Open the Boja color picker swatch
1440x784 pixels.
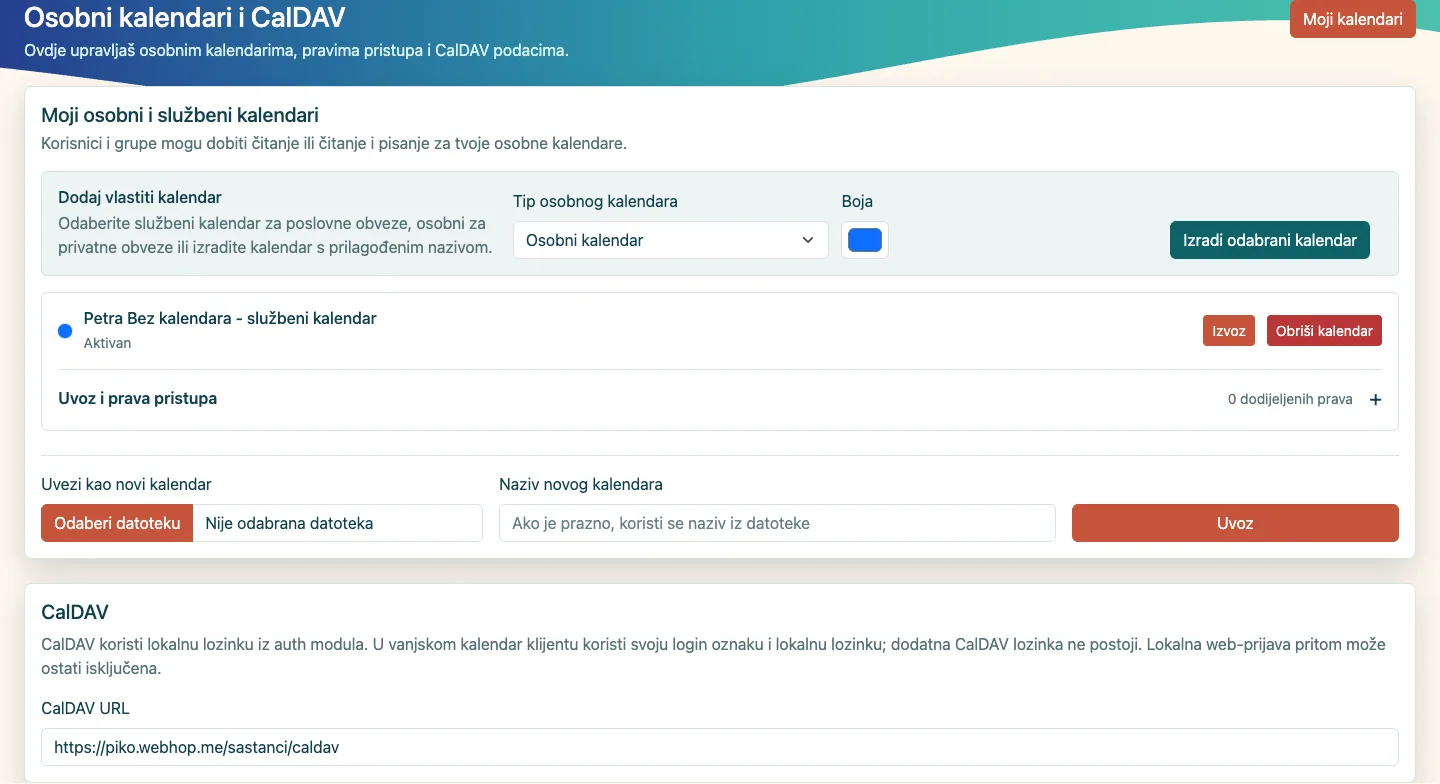(x=865, y=240)
